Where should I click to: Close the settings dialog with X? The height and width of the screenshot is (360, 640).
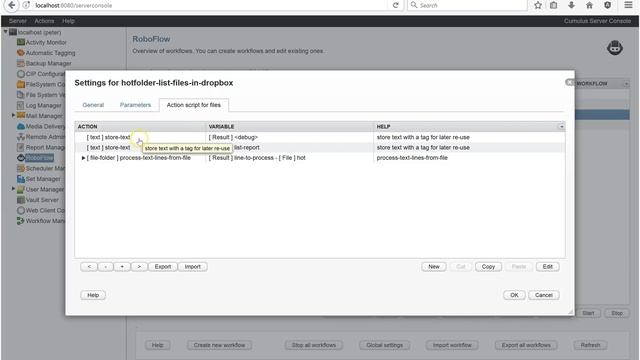(x=569, y=82)
